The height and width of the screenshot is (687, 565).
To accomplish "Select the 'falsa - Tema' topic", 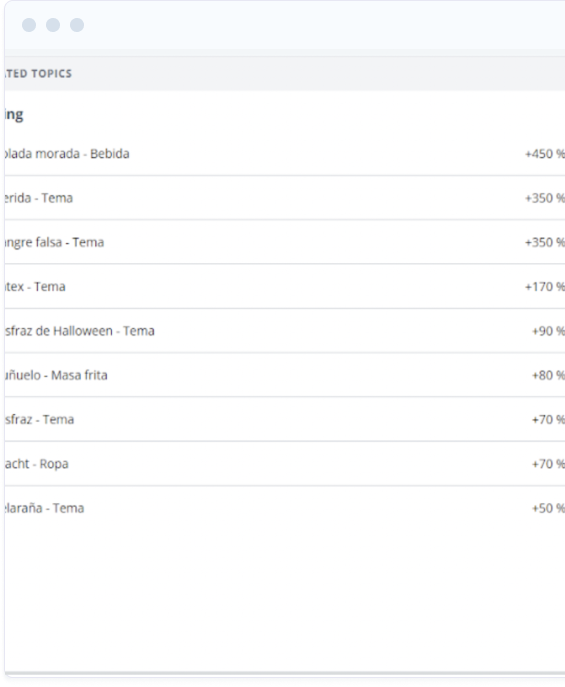I will point(285,242).
